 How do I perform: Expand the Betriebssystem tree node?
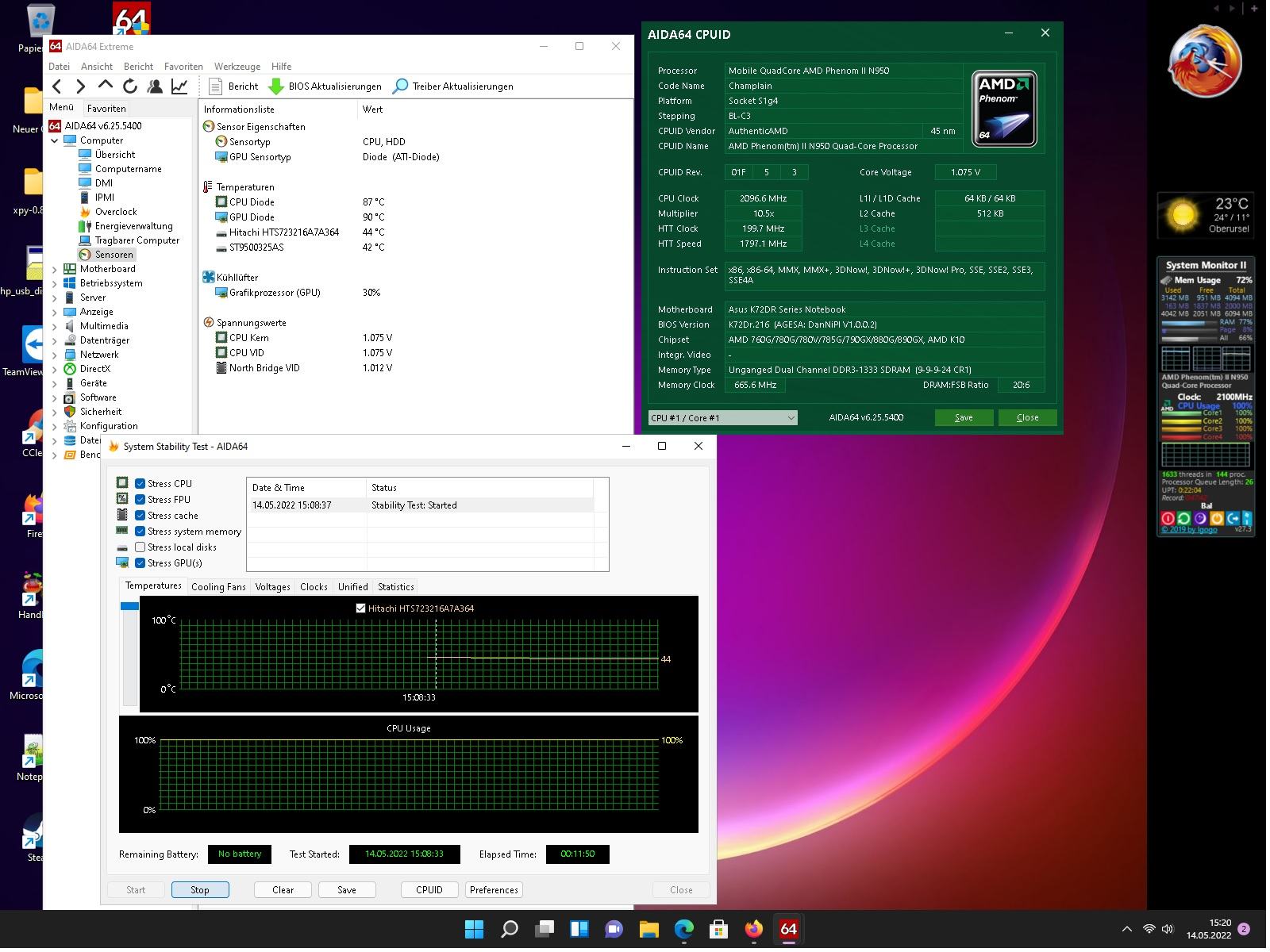[55, 283]
